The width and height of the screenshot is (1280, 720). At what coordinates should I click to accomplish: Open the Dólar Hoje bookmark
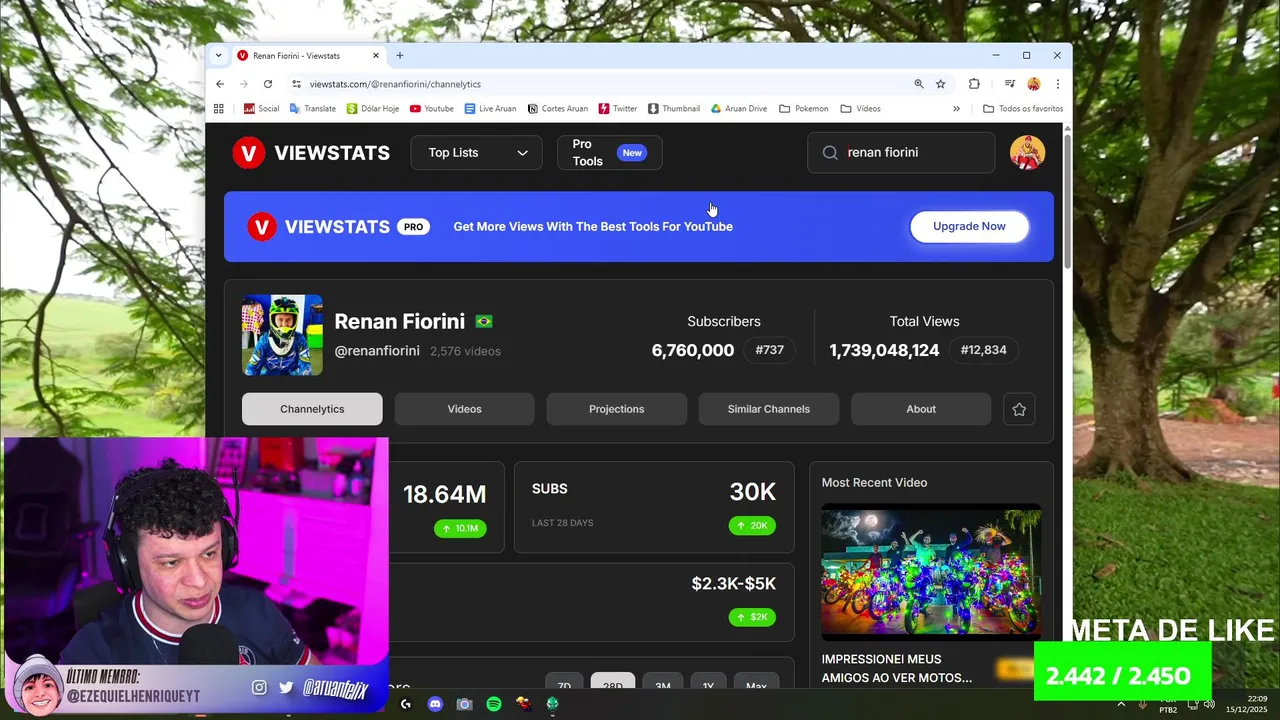click(x=373, y=108)
